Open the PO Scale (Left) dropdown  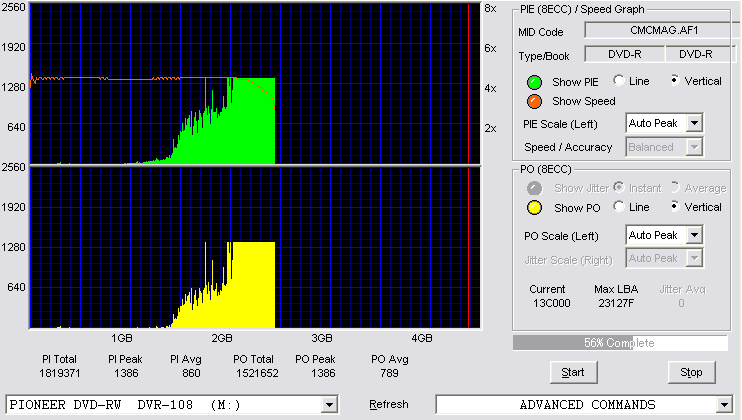click(694, 235)
